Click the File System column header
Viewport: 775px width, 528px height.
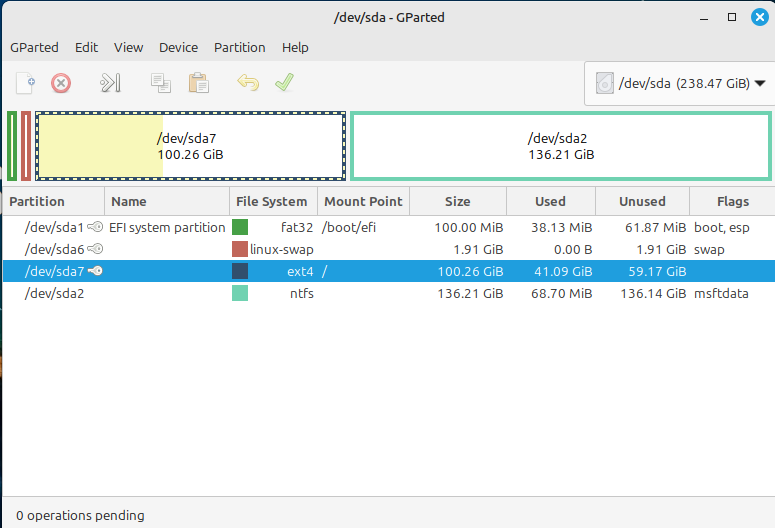point(273,201)
